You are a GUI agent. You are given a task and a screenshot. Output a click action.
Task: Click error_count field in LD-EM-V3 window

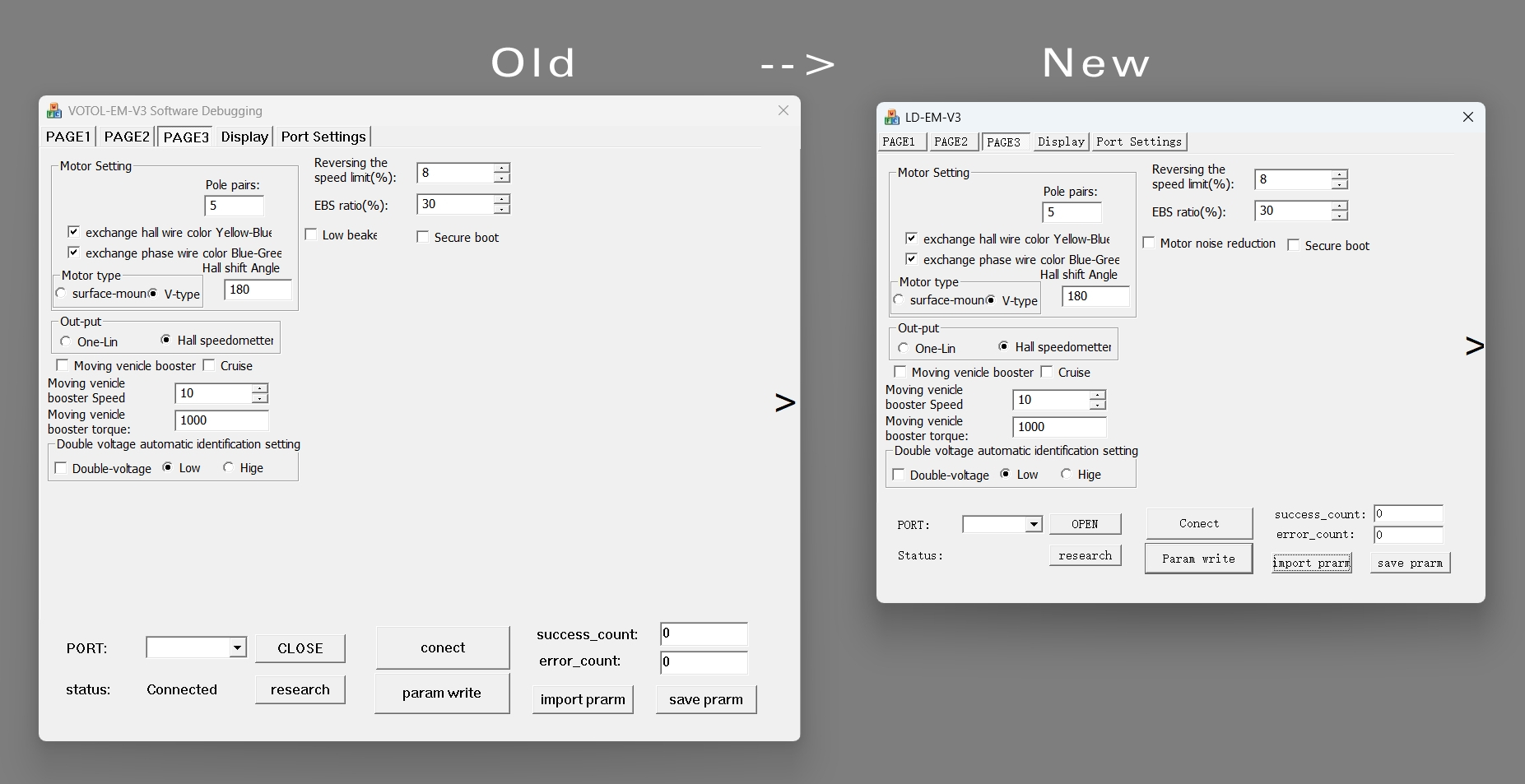[1408, 535]
